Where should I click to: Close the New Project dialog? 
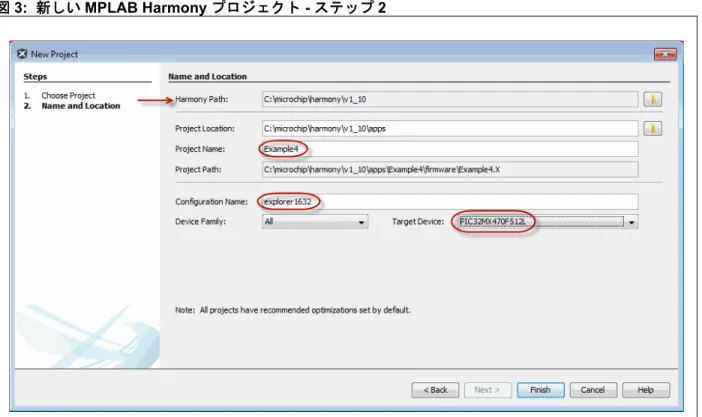pos(665,54)
